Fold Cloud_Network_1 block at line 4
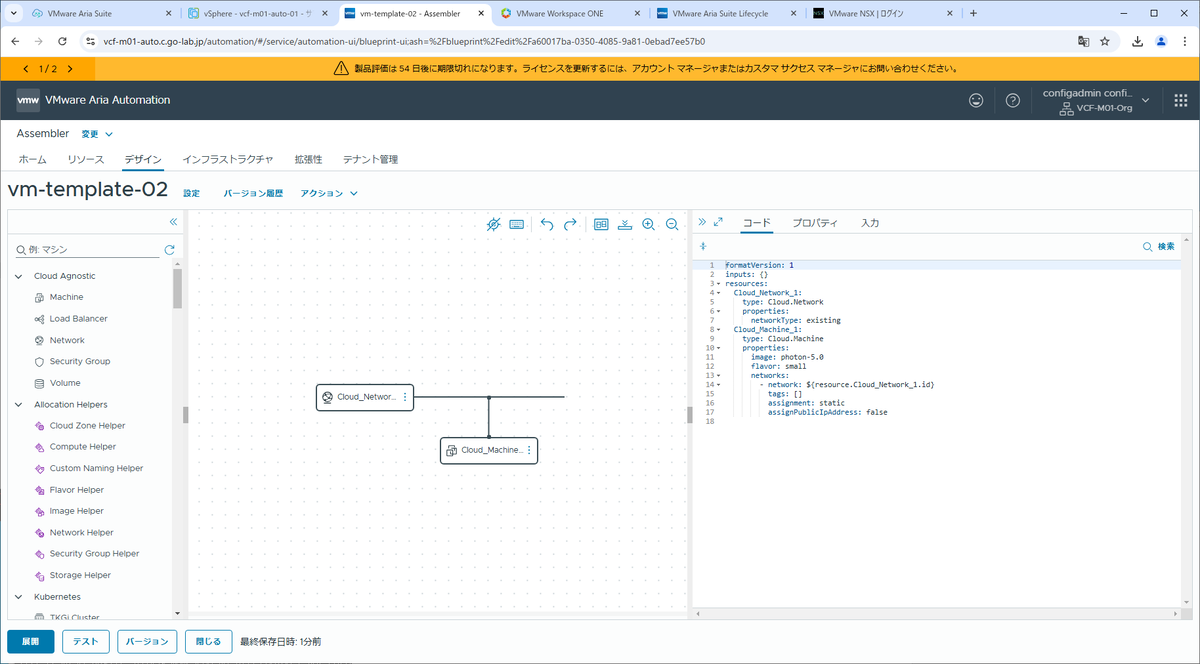1200x664 pixels. pyautogui.click(x=718, y=292)
